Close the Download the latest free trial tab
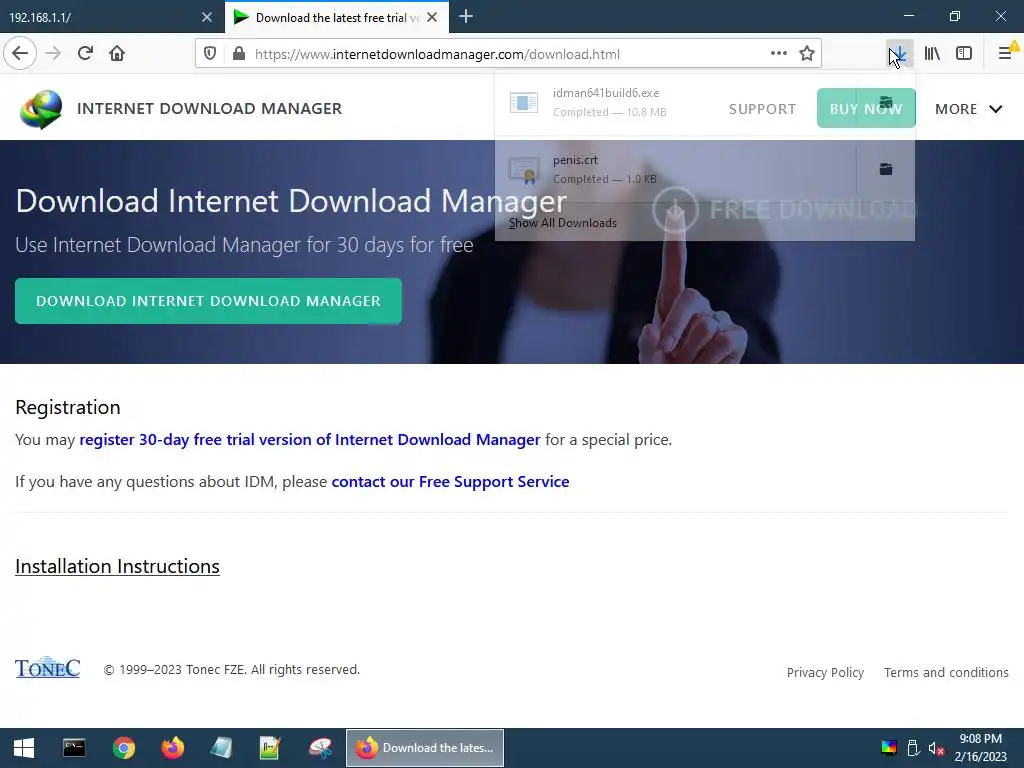Screen dimensions: 1024x768 (432, 17)
